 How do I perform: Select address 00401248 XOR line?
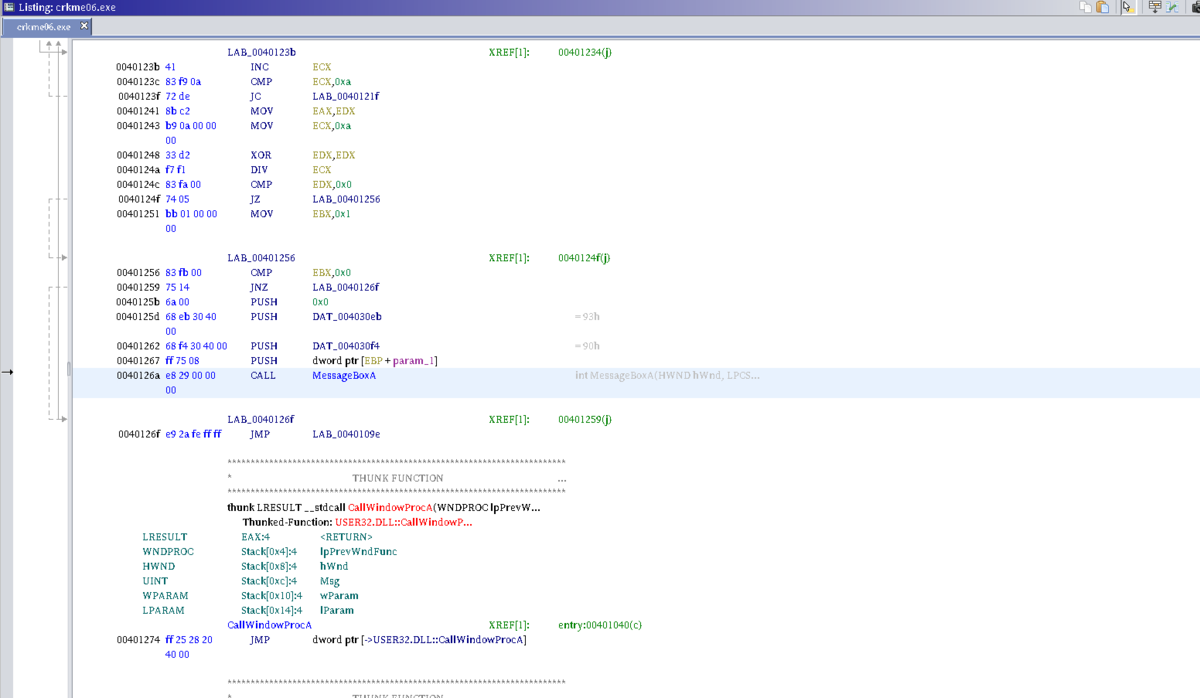pyautogui.click(x=138, y=155)
